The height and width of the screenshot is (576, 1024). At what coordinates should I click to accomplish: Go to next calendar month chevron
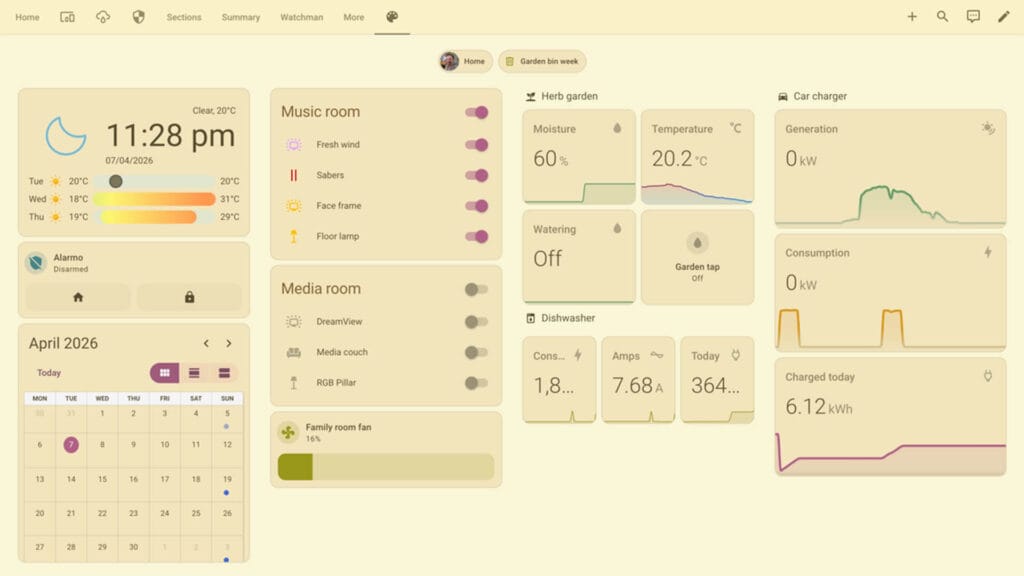coord(229,344)
